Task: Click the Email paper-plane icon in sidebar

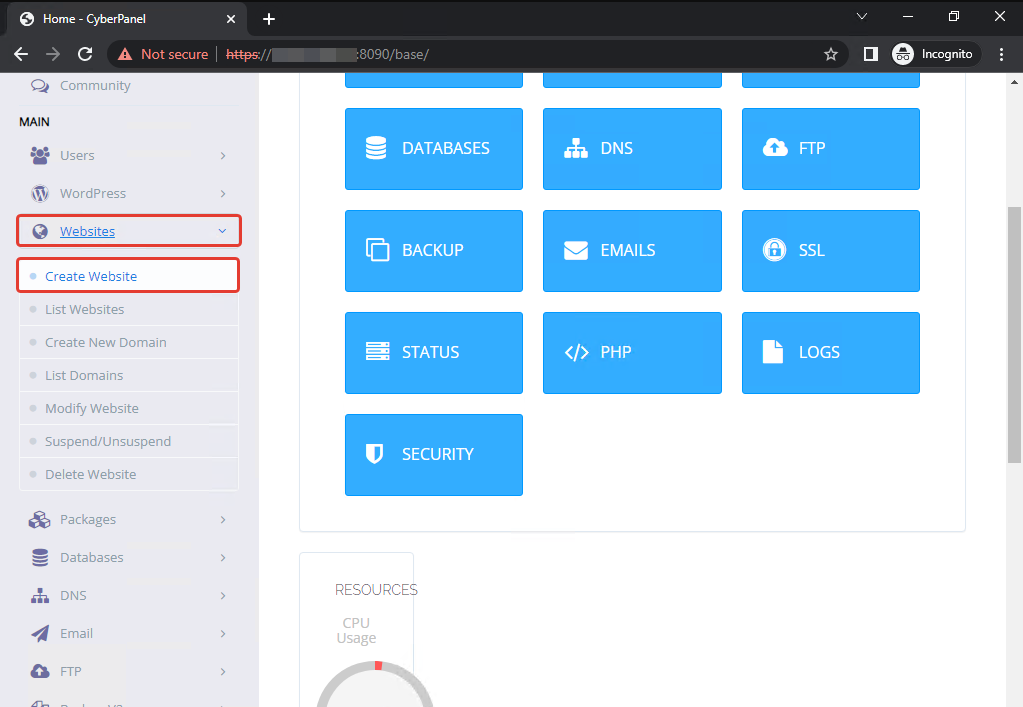Action: tap(40, 633)
